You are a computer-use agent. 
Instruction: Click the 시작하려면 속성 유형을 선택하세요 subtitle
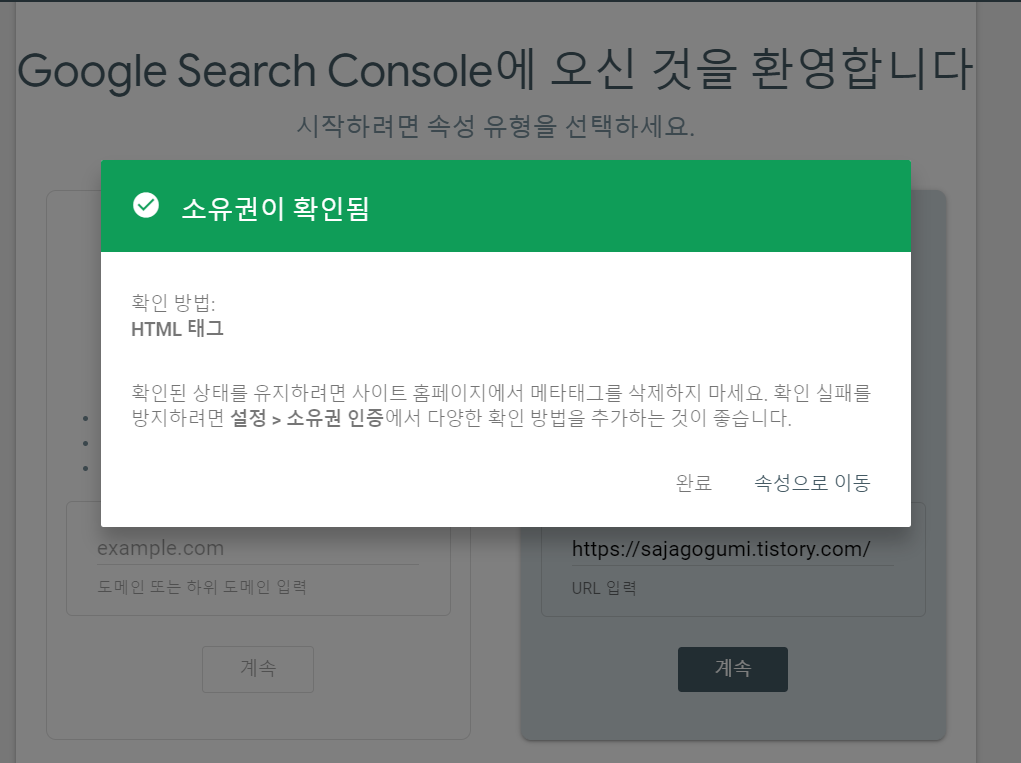[x=496, y=126]
